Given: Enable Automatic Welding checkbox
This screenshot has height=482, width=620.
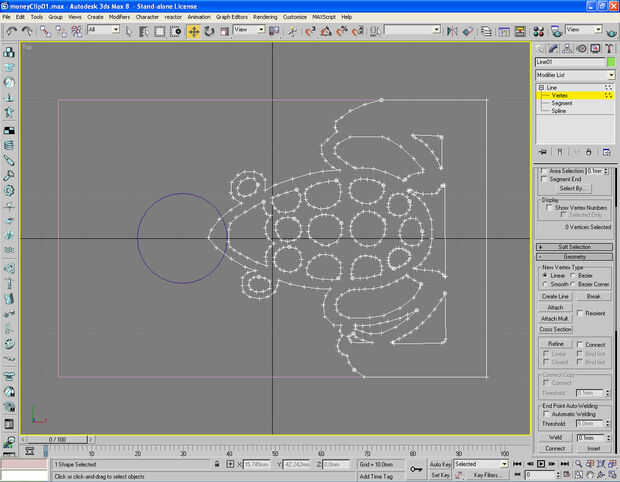Looking at the screenshot, I should pos(546,413).
